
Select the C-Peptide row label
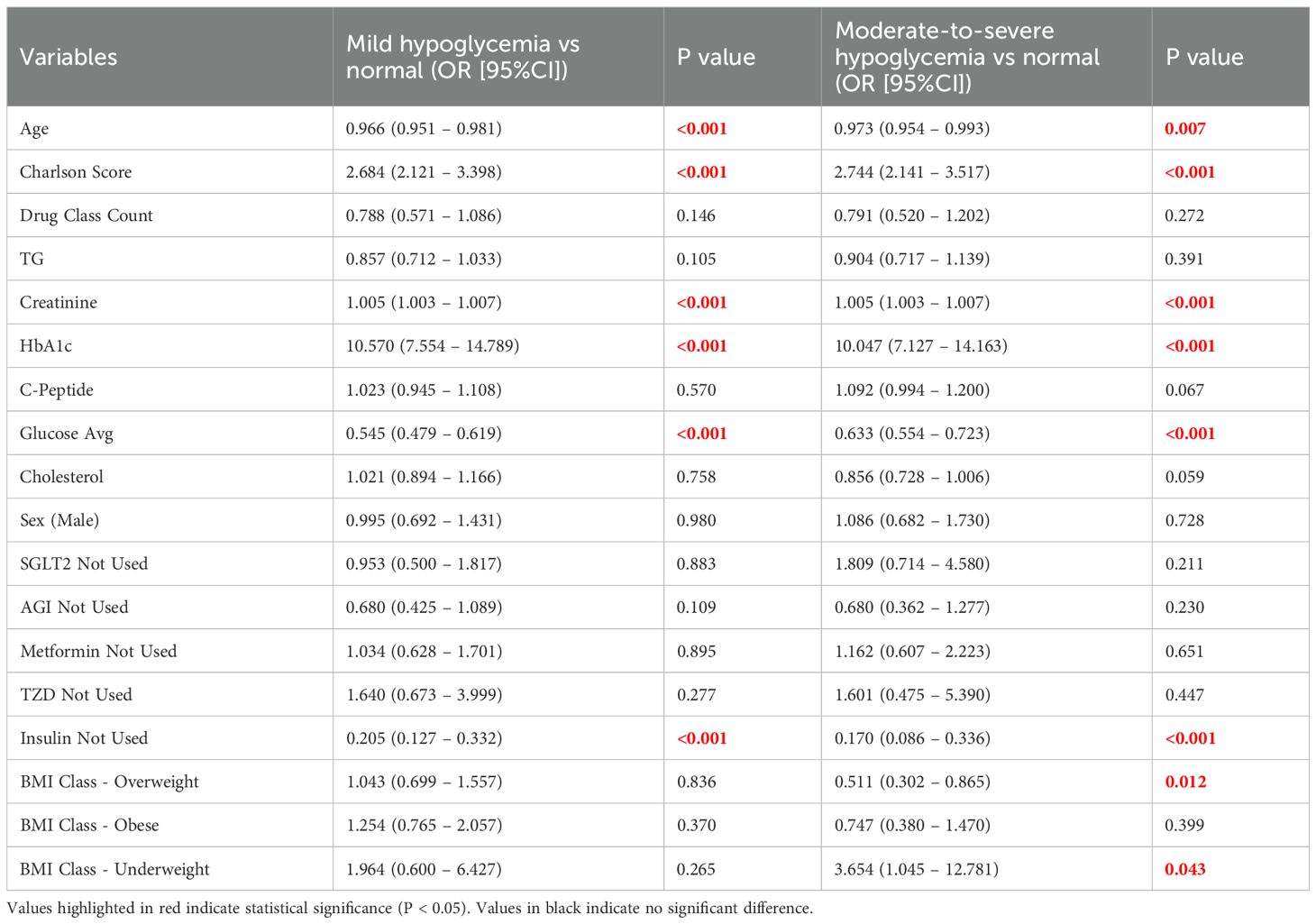(x=57, y=389)
